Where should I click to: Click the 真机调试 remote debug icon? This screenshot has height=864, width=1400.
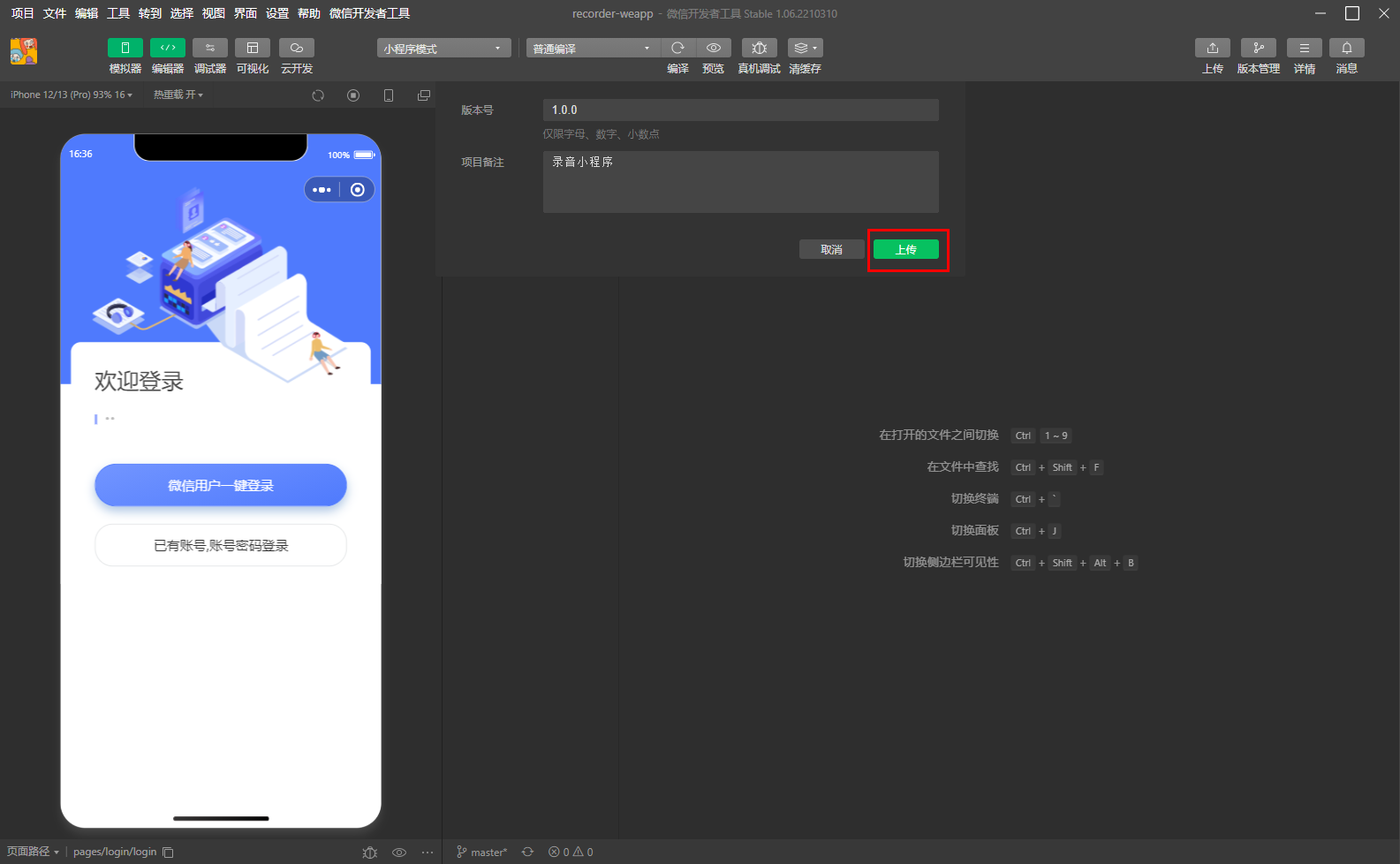(760, 48)
